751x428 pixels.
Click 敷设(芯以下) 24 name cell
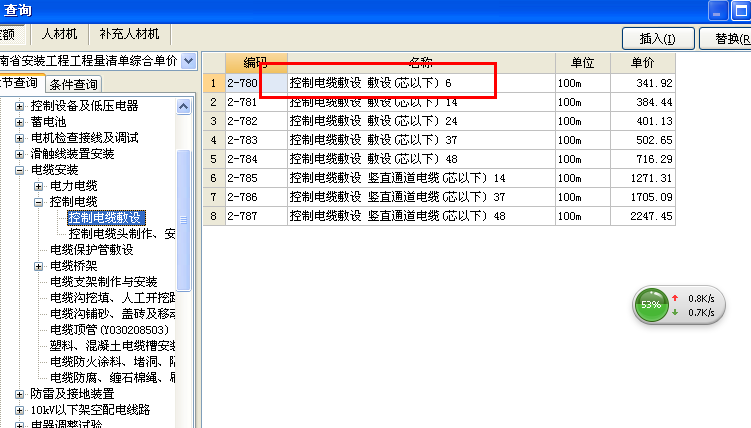[421, 121]
